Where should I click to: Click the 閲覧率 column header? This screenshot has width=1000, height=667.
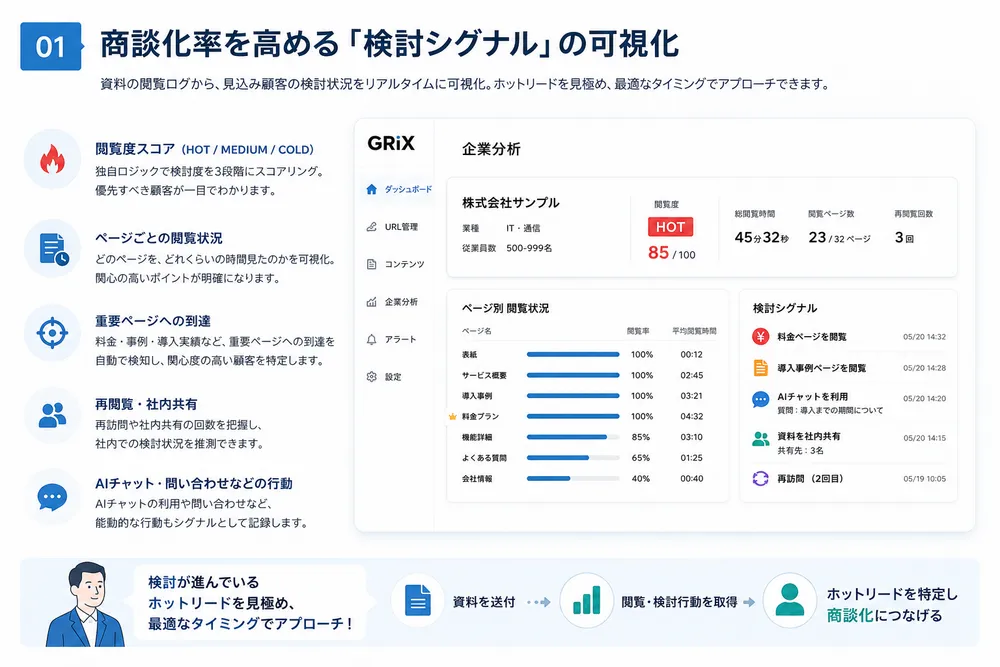(638, 331)
